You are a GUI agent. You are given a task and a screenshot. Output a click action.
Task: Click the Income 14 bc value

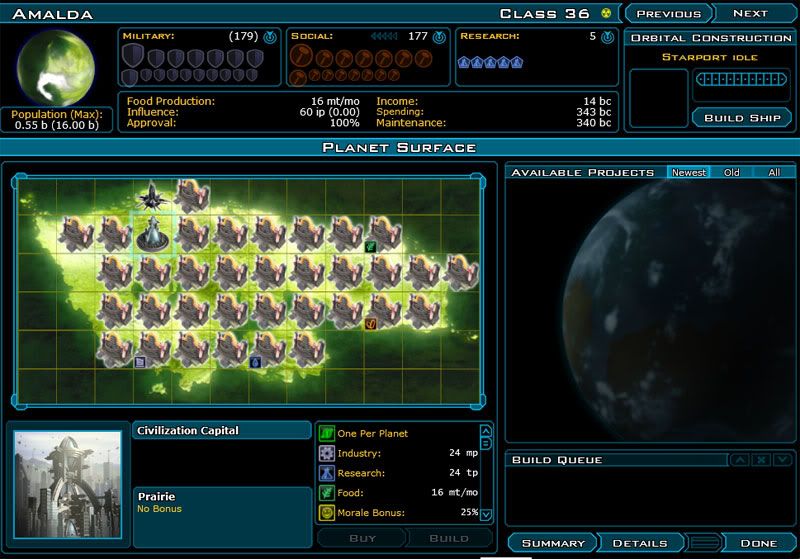[597, 101]
